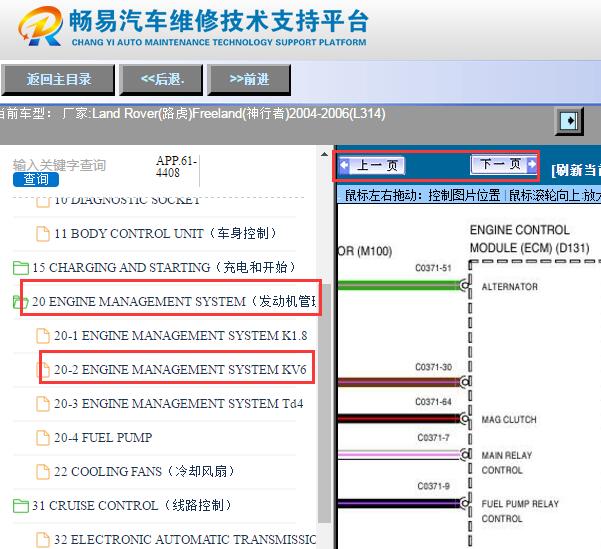
Task: Click page icon beside 32 ELECTRONIC AUTOMATIC TRANSMISSION
Action: [43, 539]
